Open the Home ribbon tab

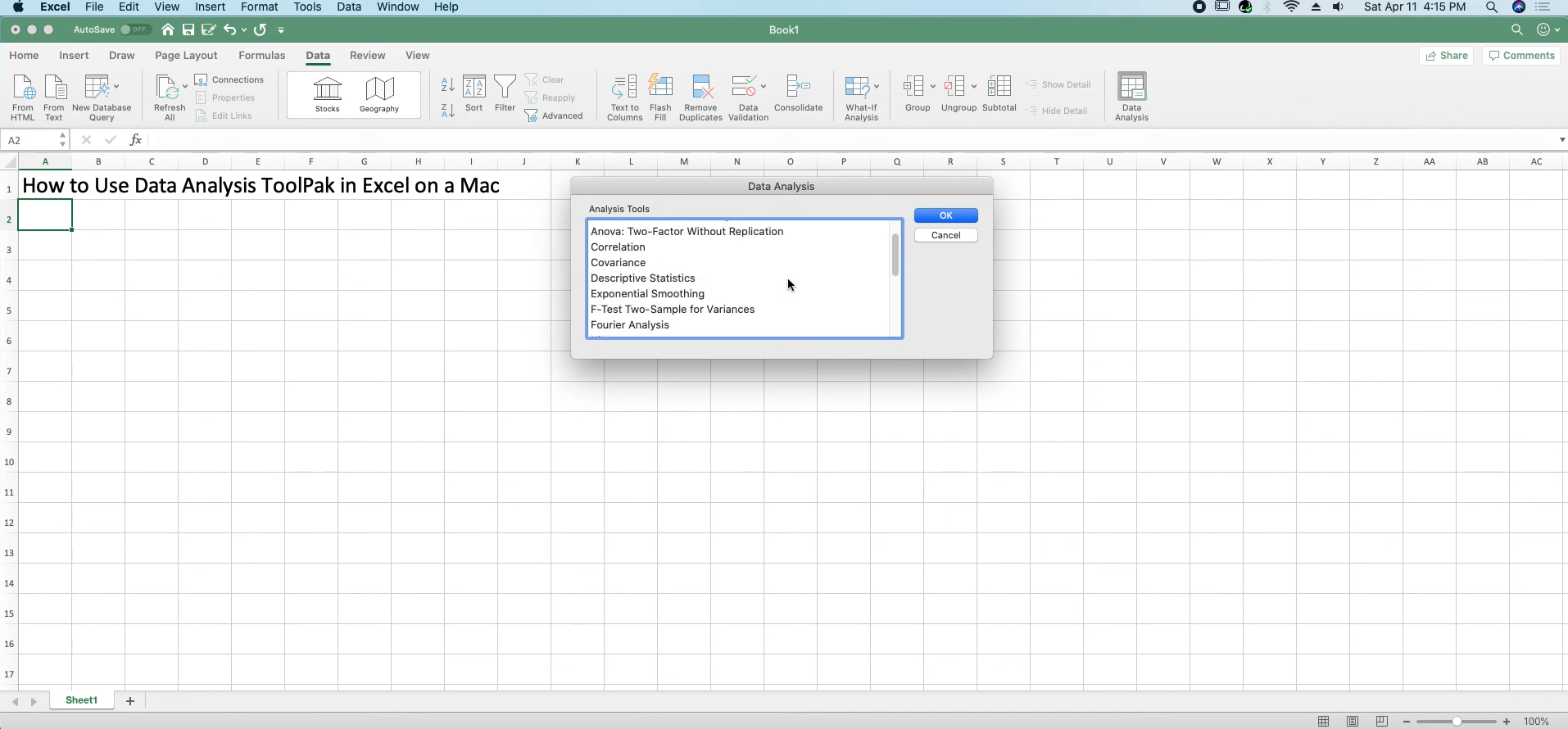[x=24, y=56]
